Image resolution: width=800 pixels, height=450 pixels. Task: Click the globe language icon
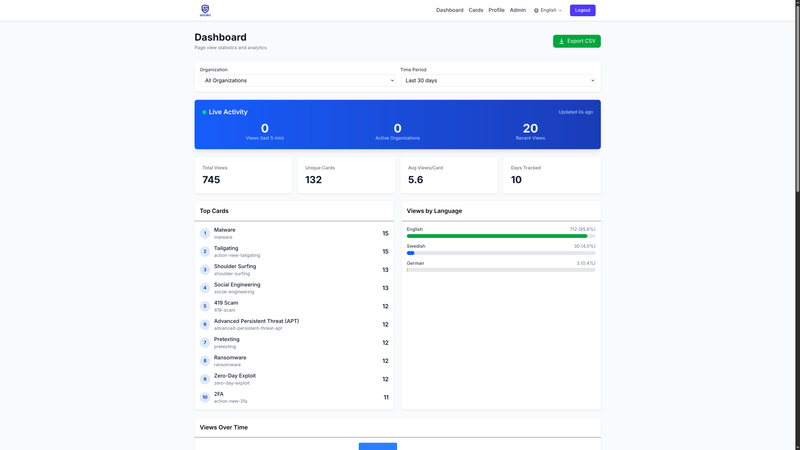coord(536,10)
